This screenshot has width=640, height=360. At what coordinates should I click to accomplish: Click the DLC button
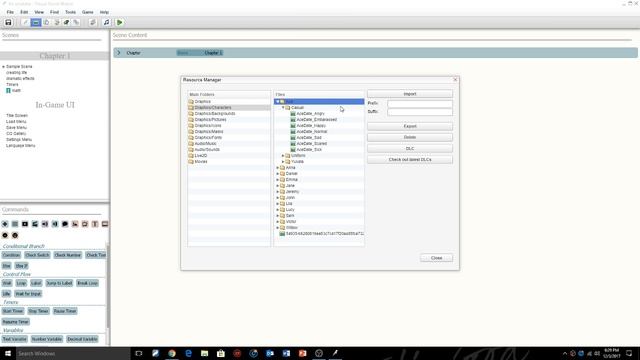pos(410,149)
